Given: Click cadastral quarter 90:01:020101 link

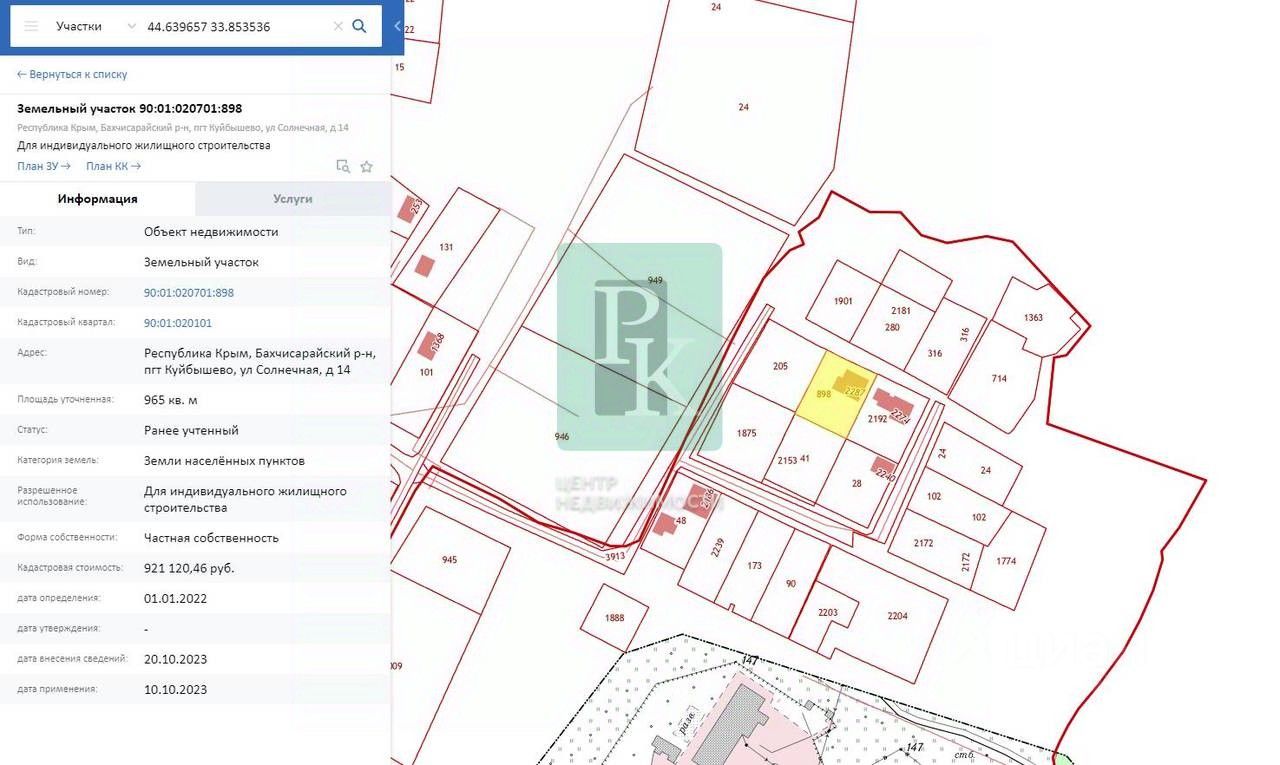Looking at the screenshot, I should [x=178, y=323].
